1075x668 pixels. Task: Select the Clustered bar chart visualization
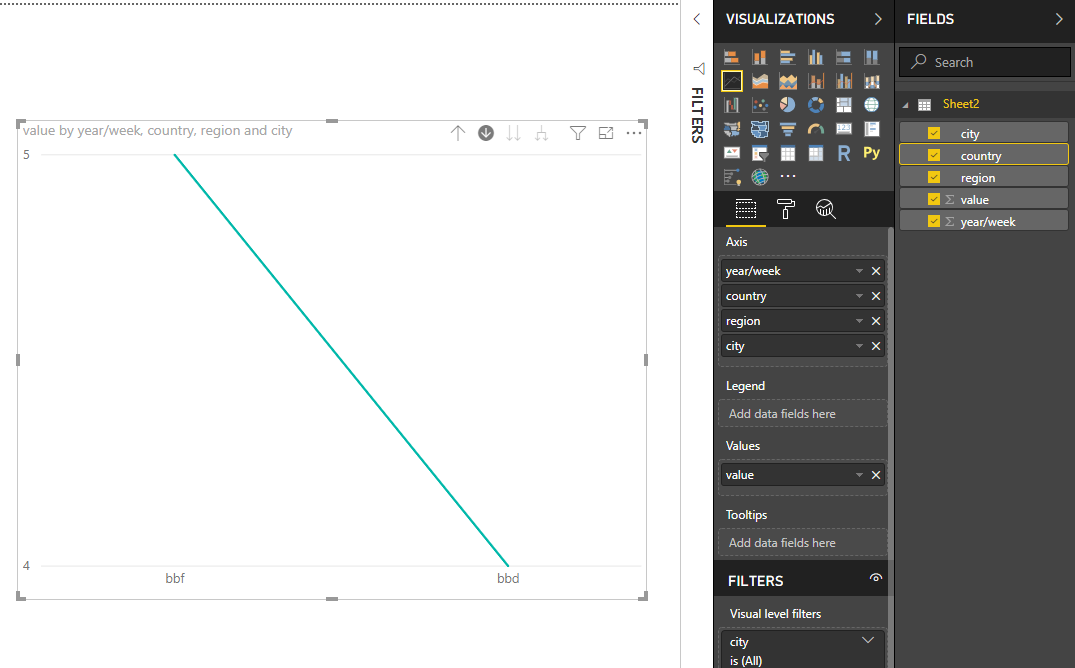click(x=788, y=57)
